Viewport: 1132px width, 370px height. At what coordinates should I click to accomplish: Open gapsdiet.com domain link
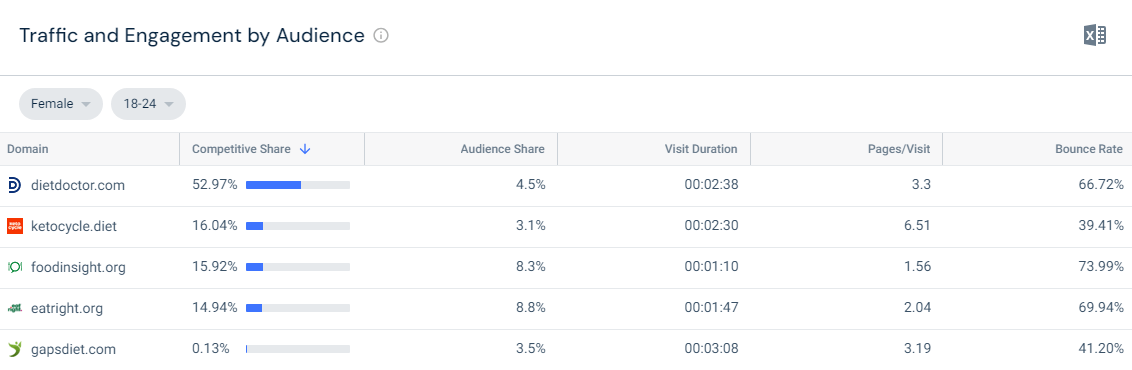coord(74,350)
